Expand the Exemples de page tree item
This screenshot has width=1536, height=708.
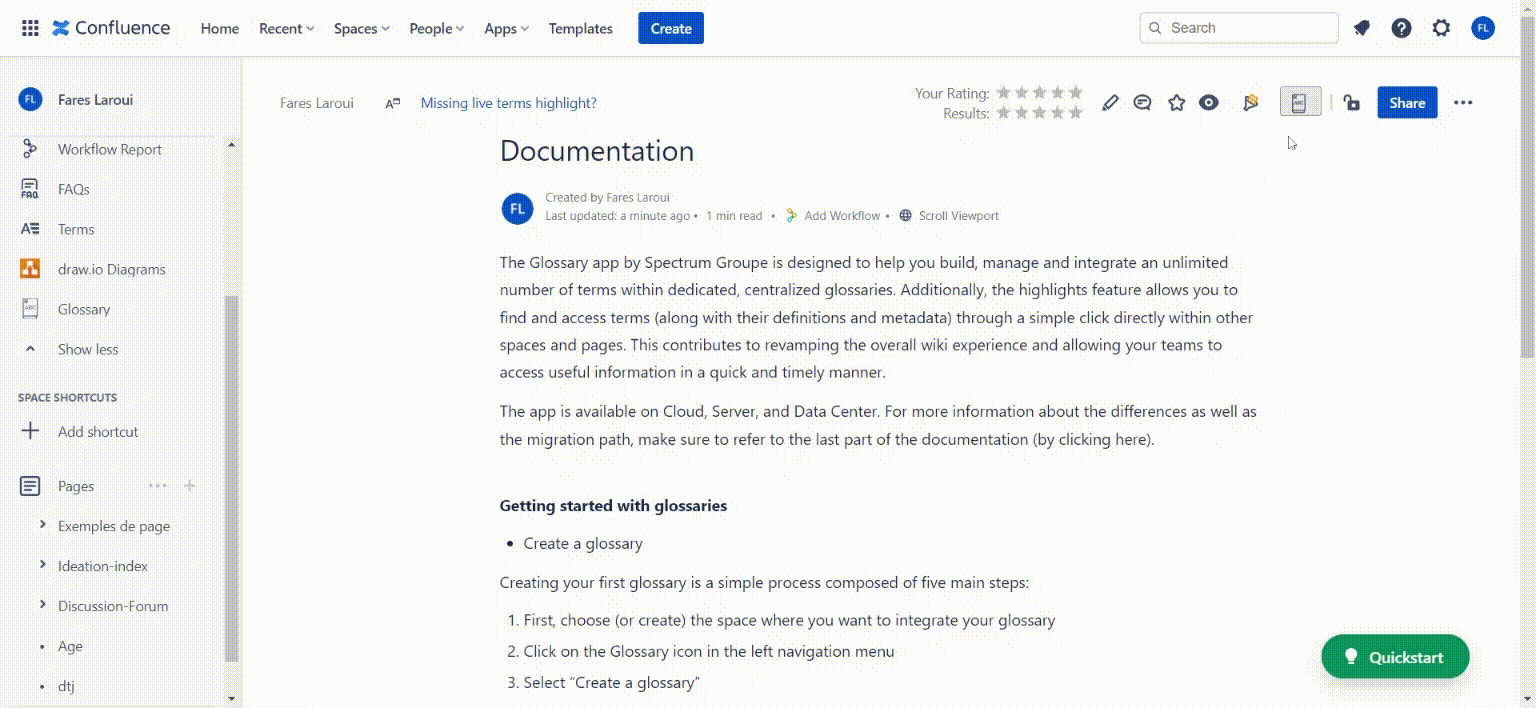[x=42, y=525]
